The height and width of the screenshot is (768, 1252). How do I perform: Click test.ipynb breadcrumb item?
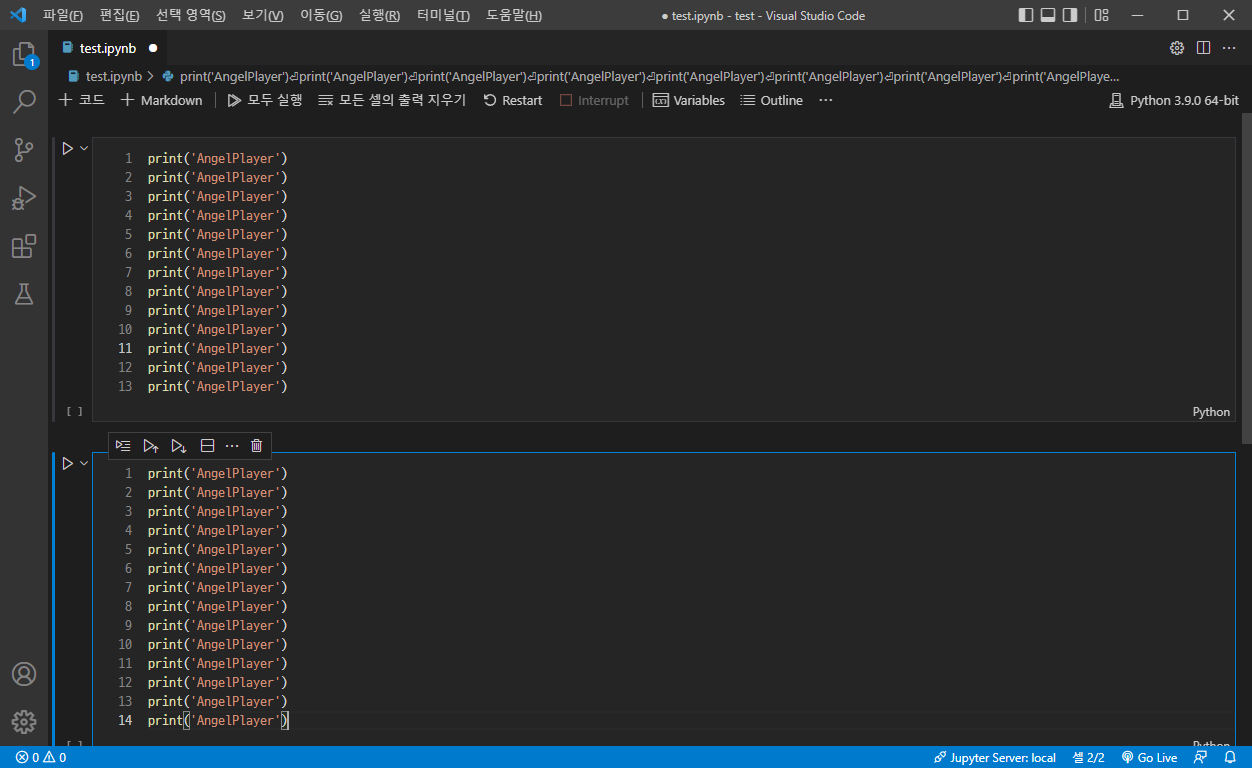tap(105, 76)
